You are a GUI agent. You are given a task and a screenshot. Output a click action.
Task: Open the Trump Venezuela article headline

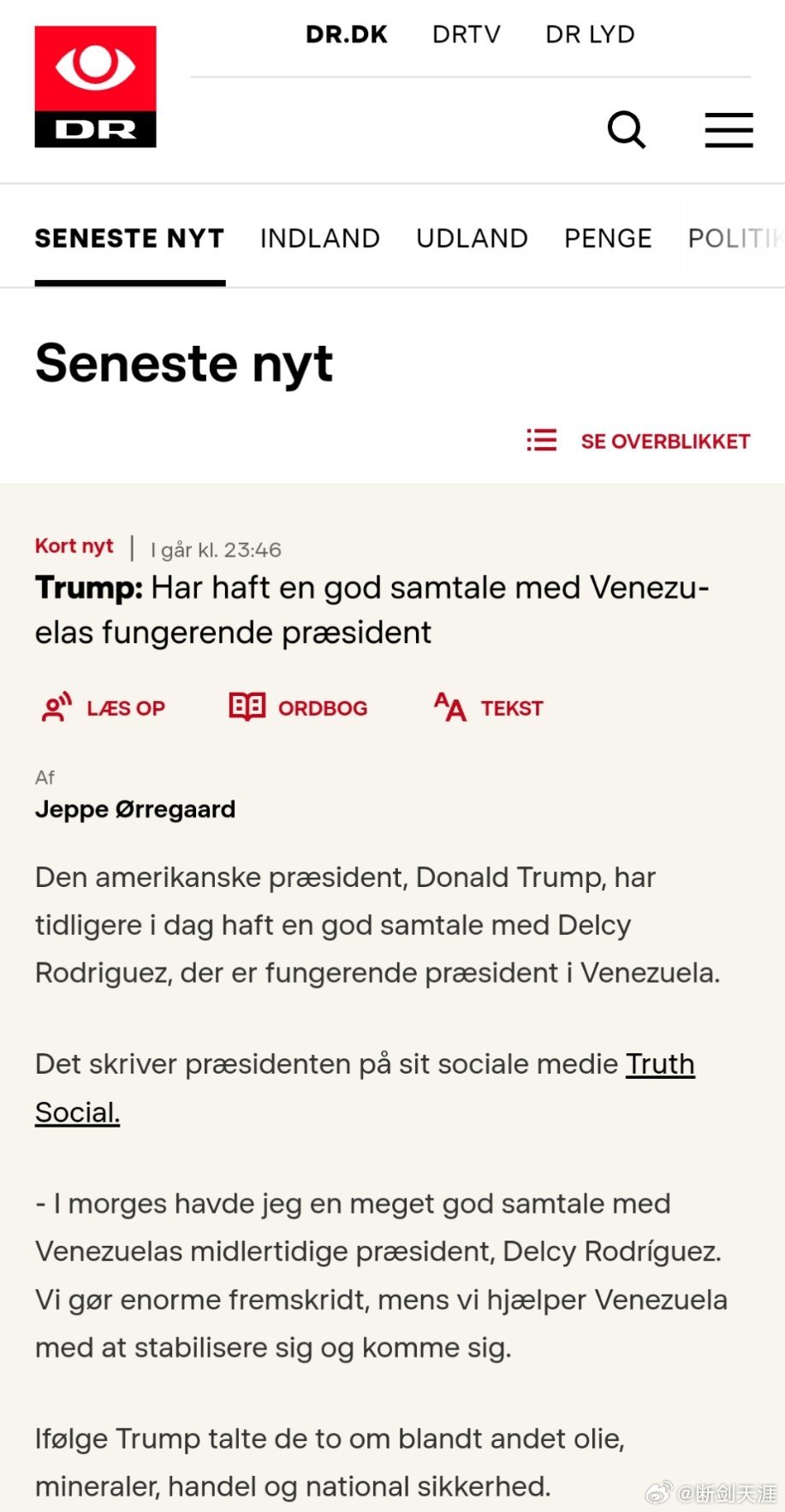(372, 610)
